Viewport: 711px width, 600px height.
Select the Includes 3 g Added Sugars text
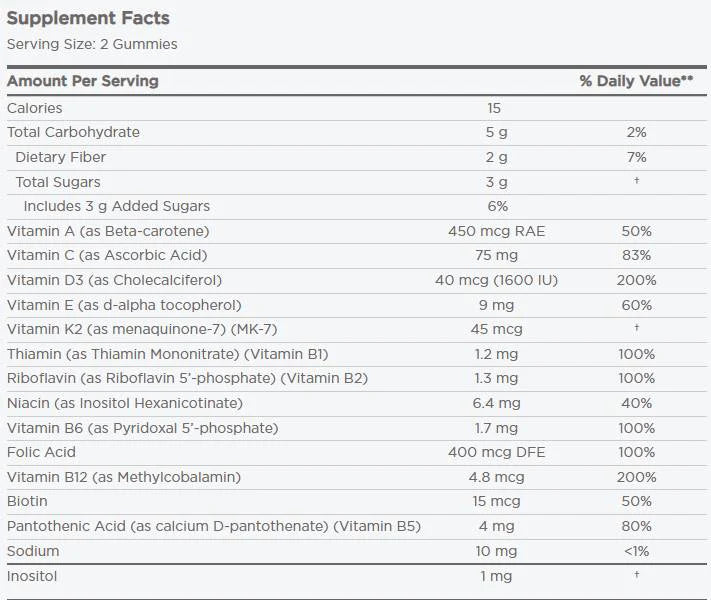tap(117, 206)
